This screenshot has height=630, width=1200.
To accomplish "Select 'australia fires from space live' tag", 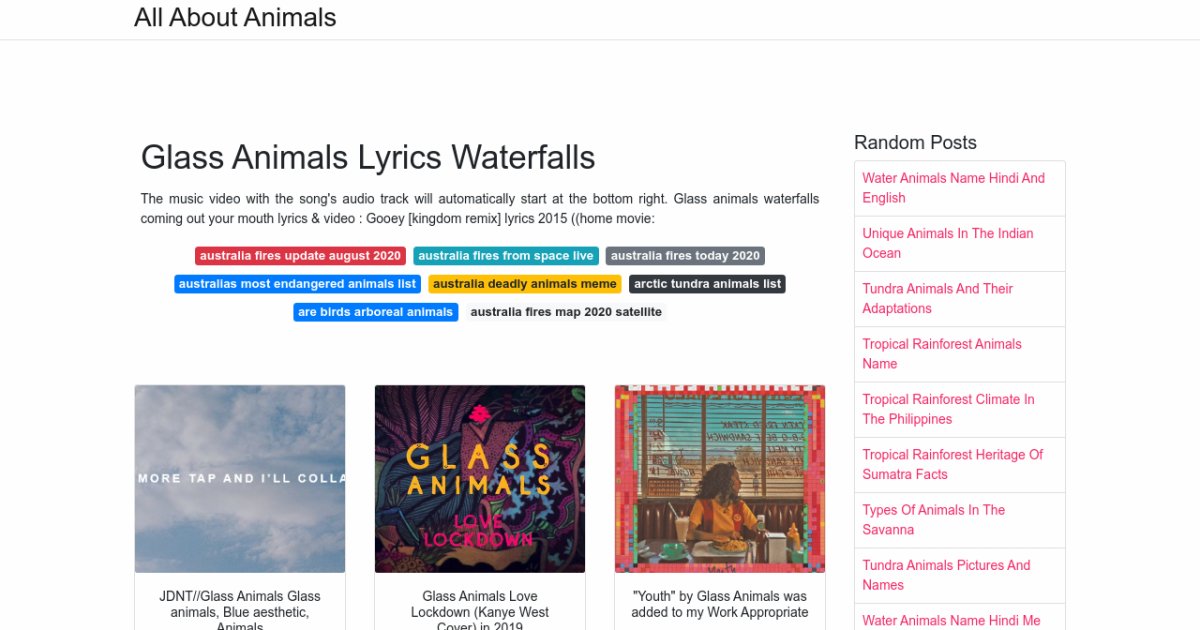I will tap(506, 256).
